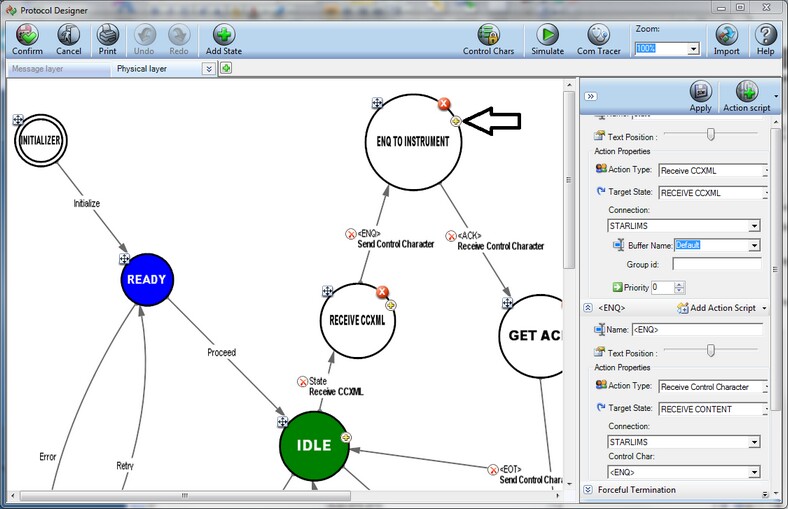Delete the ENQ TO INSTRUMENT state
The width and height of the screenshot is (788, 509).
(443, 104)
